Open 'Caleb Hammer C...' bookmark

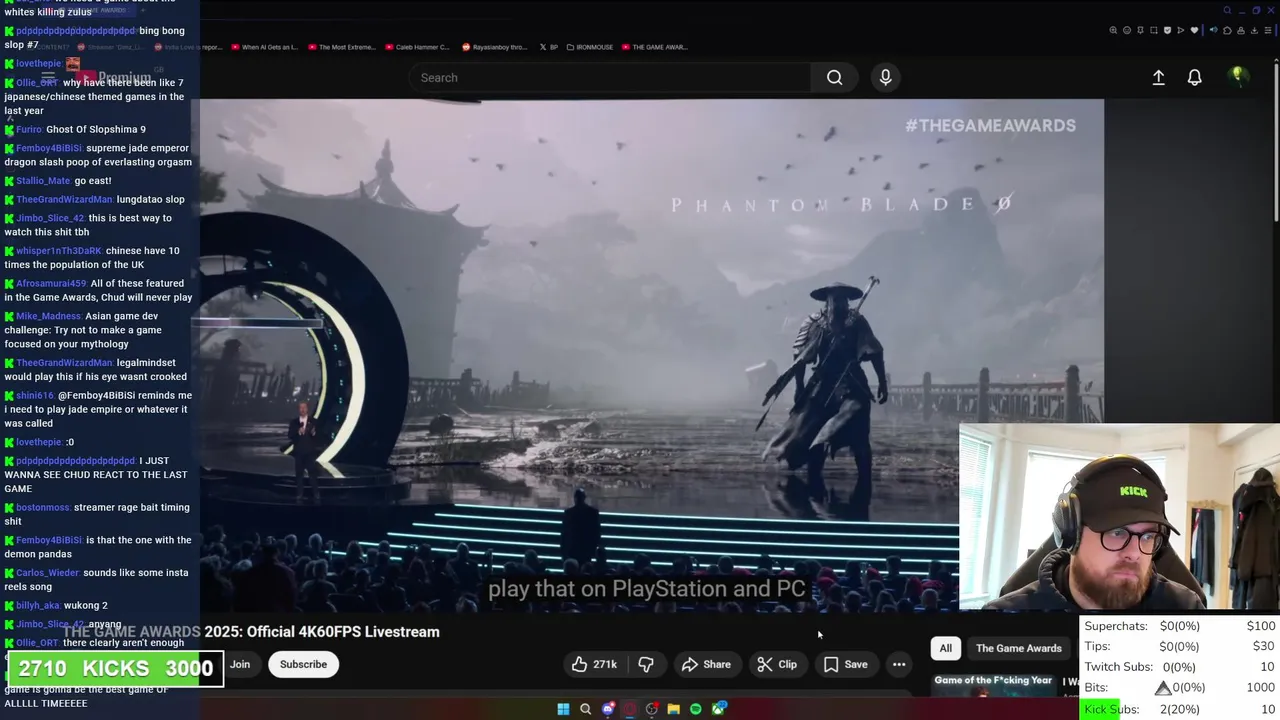pos(418,47)
